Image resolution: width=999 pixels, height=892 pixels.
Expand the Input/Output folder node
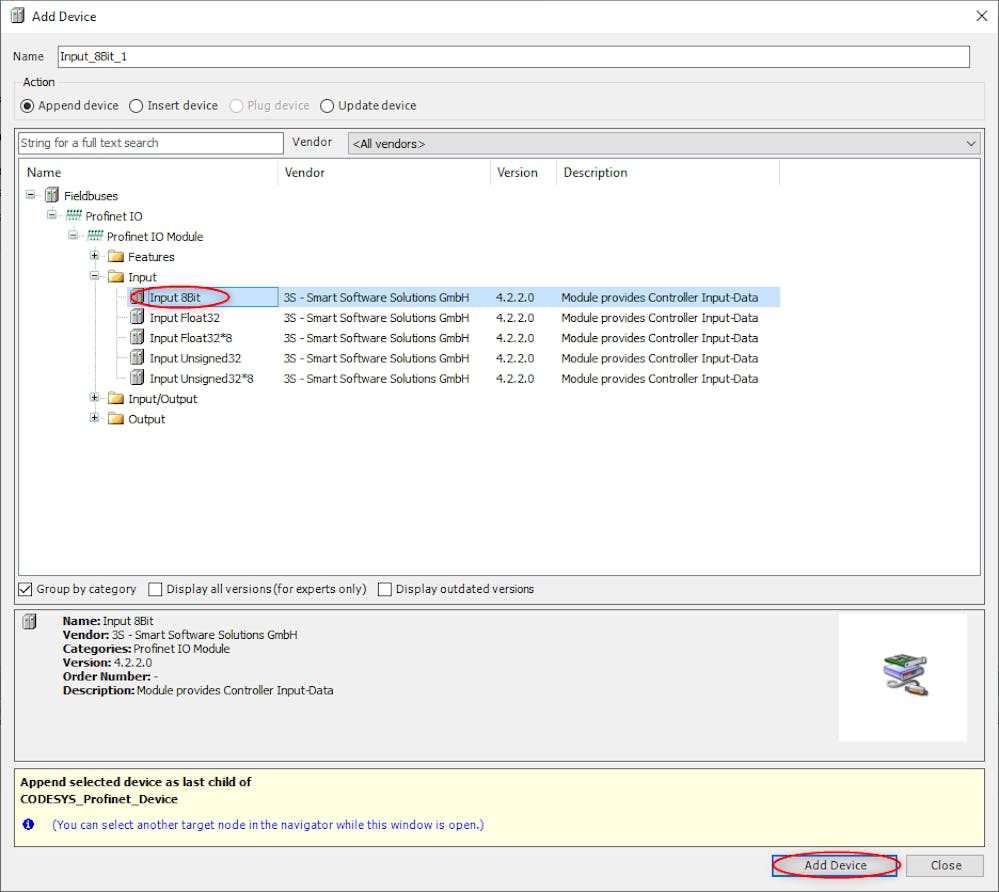click(x=94, y=398)
